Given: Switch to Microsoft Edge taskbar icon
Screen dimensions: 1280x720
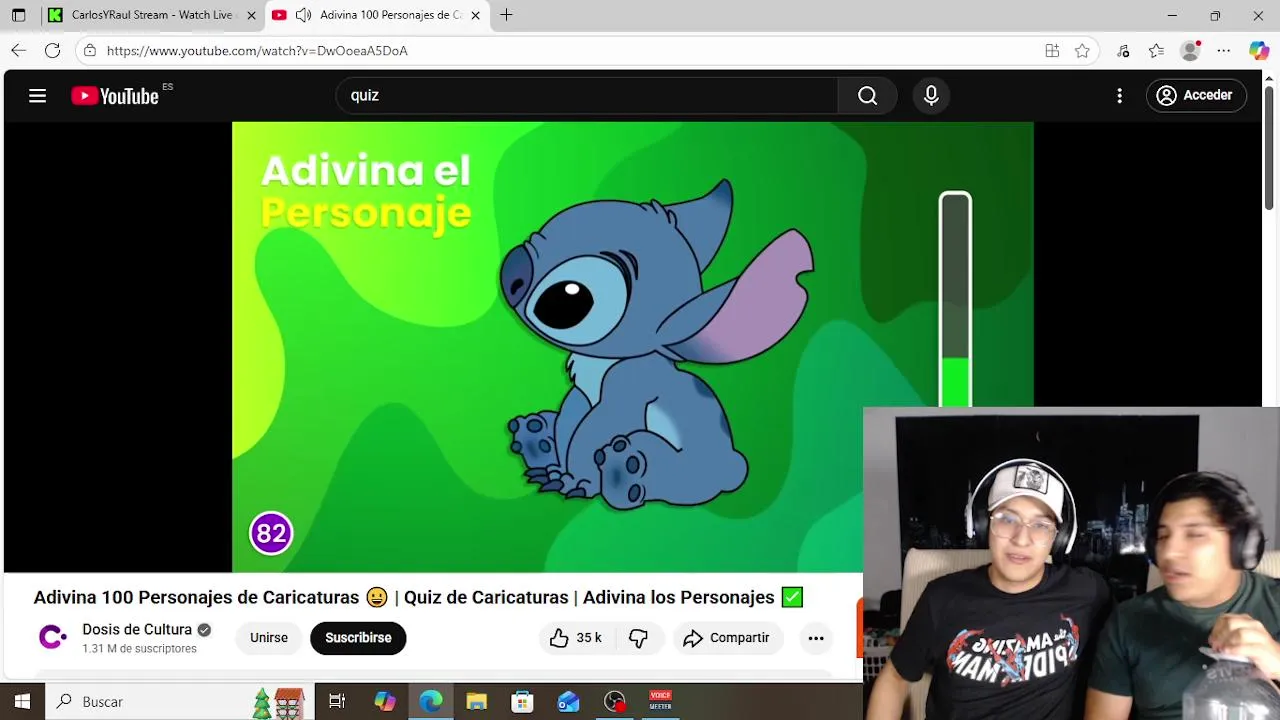Looking at the screenshot, I should pos(431,702).
